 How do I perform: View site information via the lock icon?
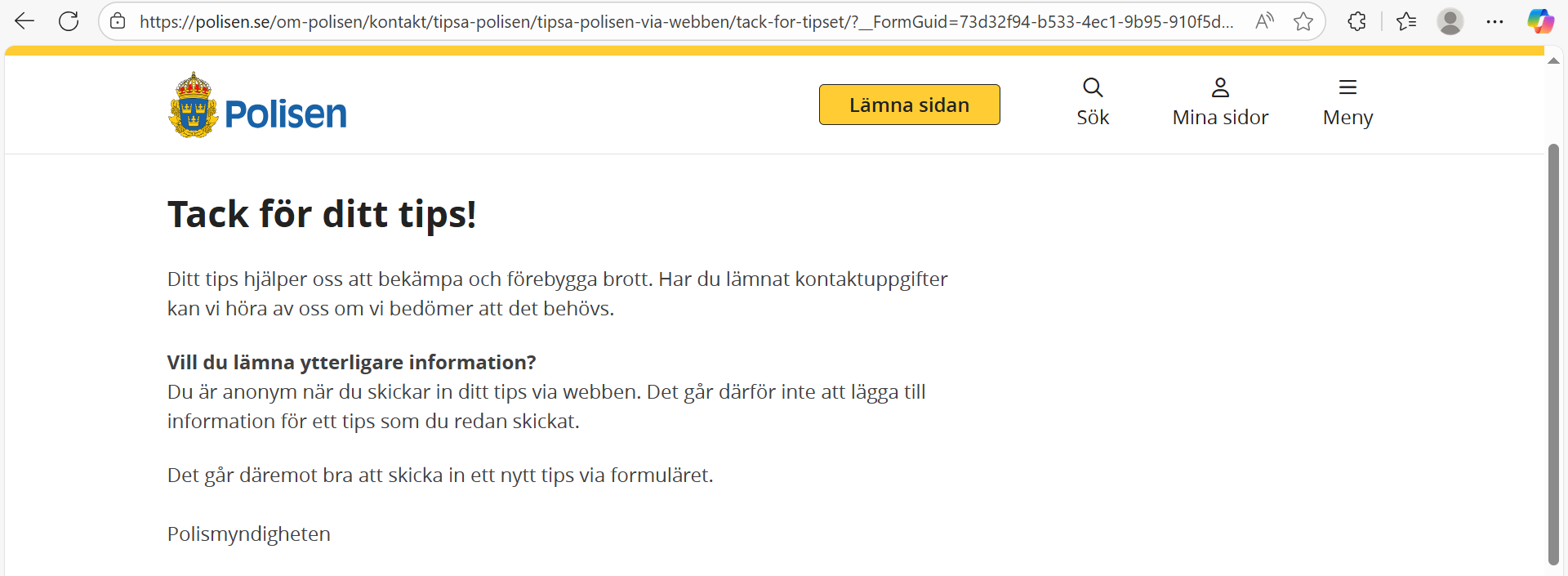pos(118,21)
